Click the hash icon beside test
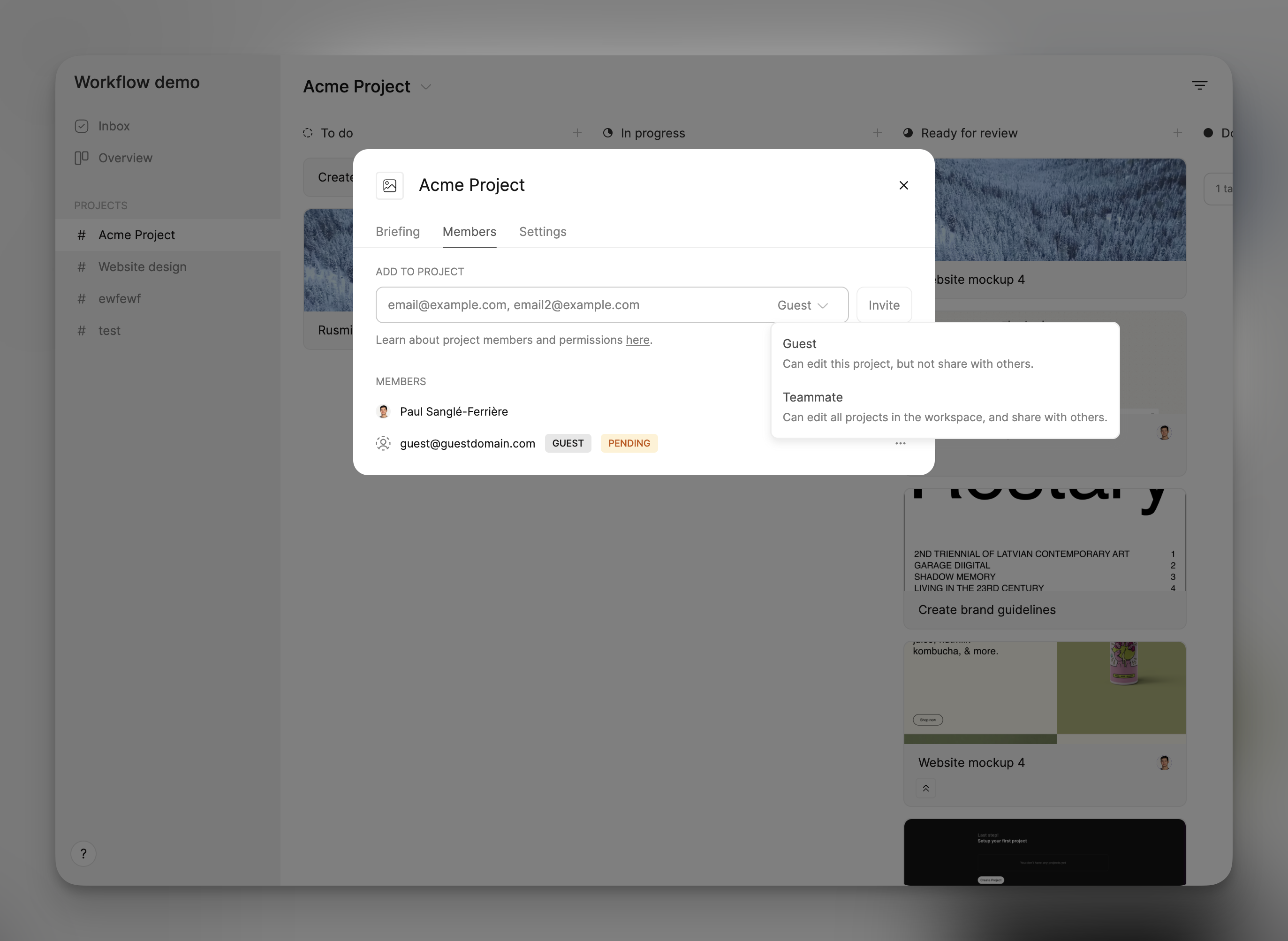The height and width of the screenshot is (941, 1288). coord(82,330)
